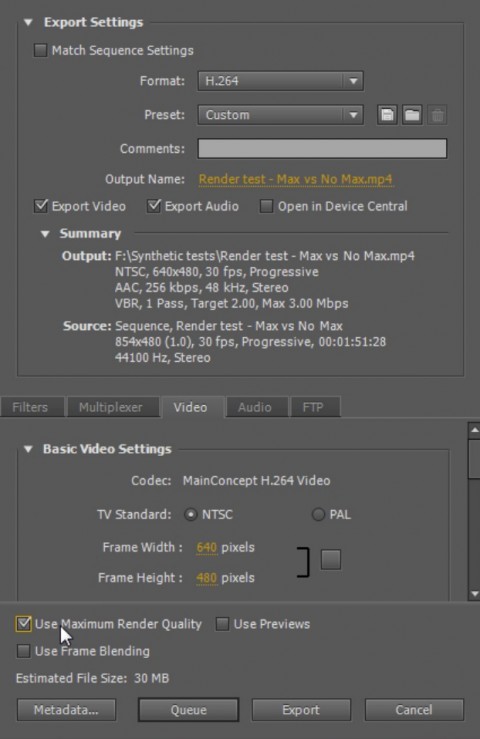480x739 pixels.
Task: Toggle the frame aspect ratio link box
Action: point(331,559)
